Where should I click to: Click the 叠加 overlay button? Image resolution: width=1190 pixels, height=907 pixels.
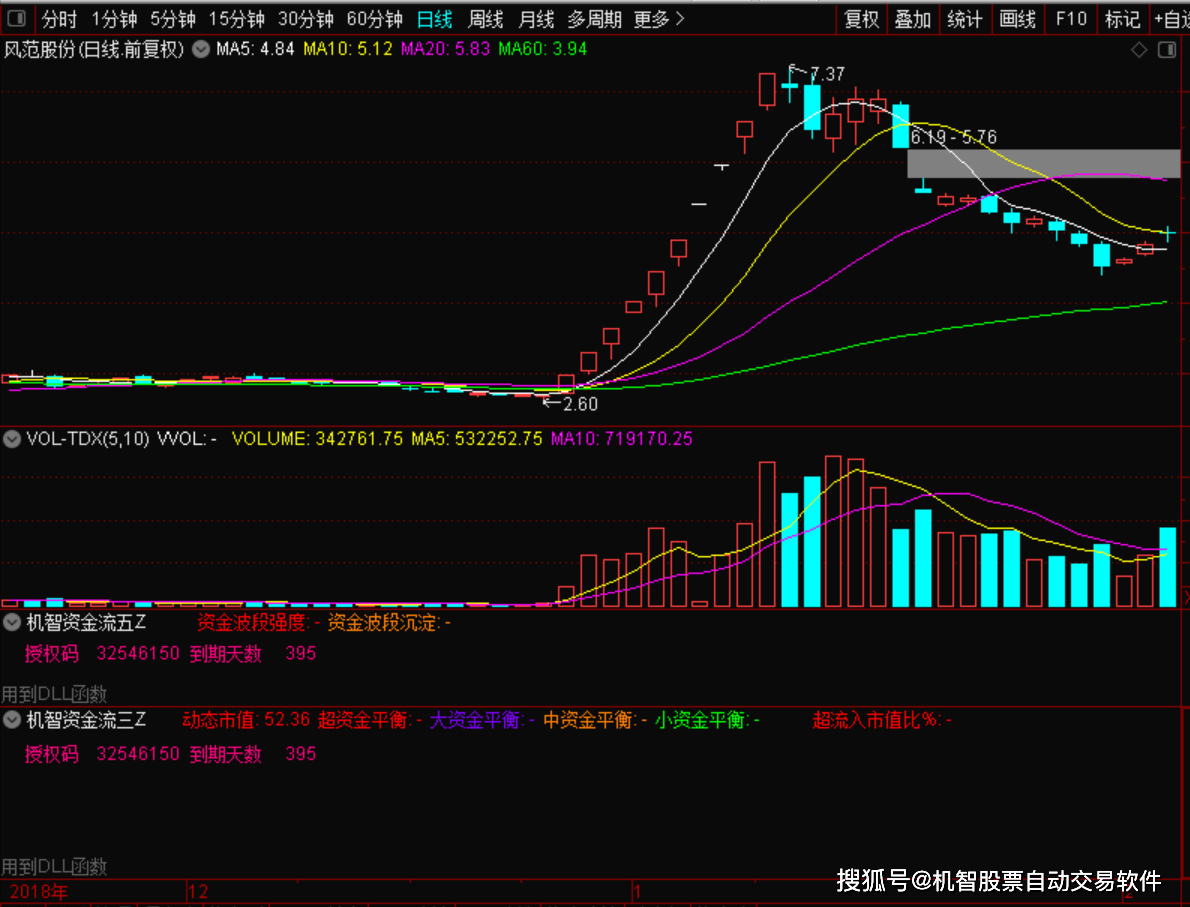[912, 19]
